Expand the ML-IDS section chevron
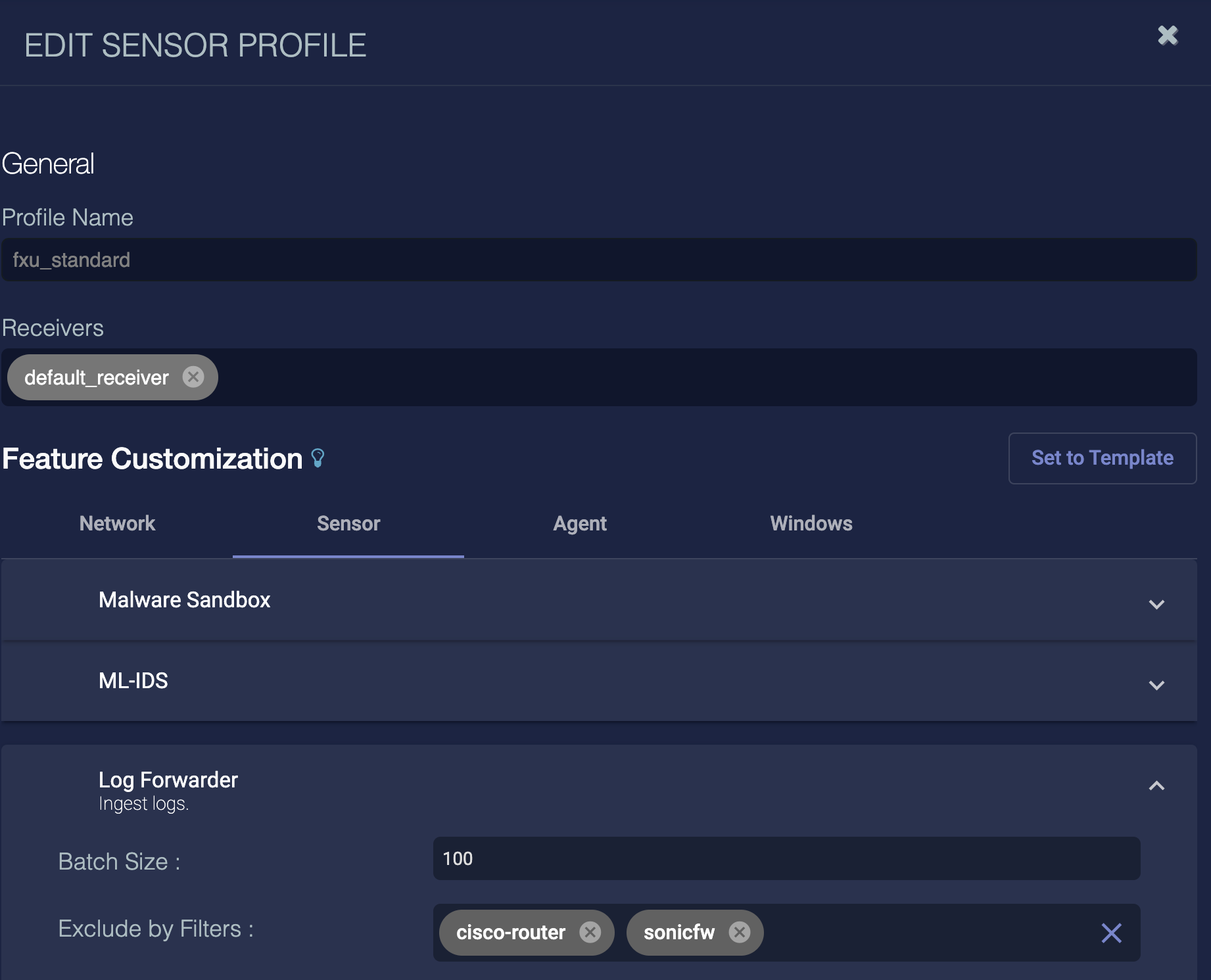 (1156, 685)
